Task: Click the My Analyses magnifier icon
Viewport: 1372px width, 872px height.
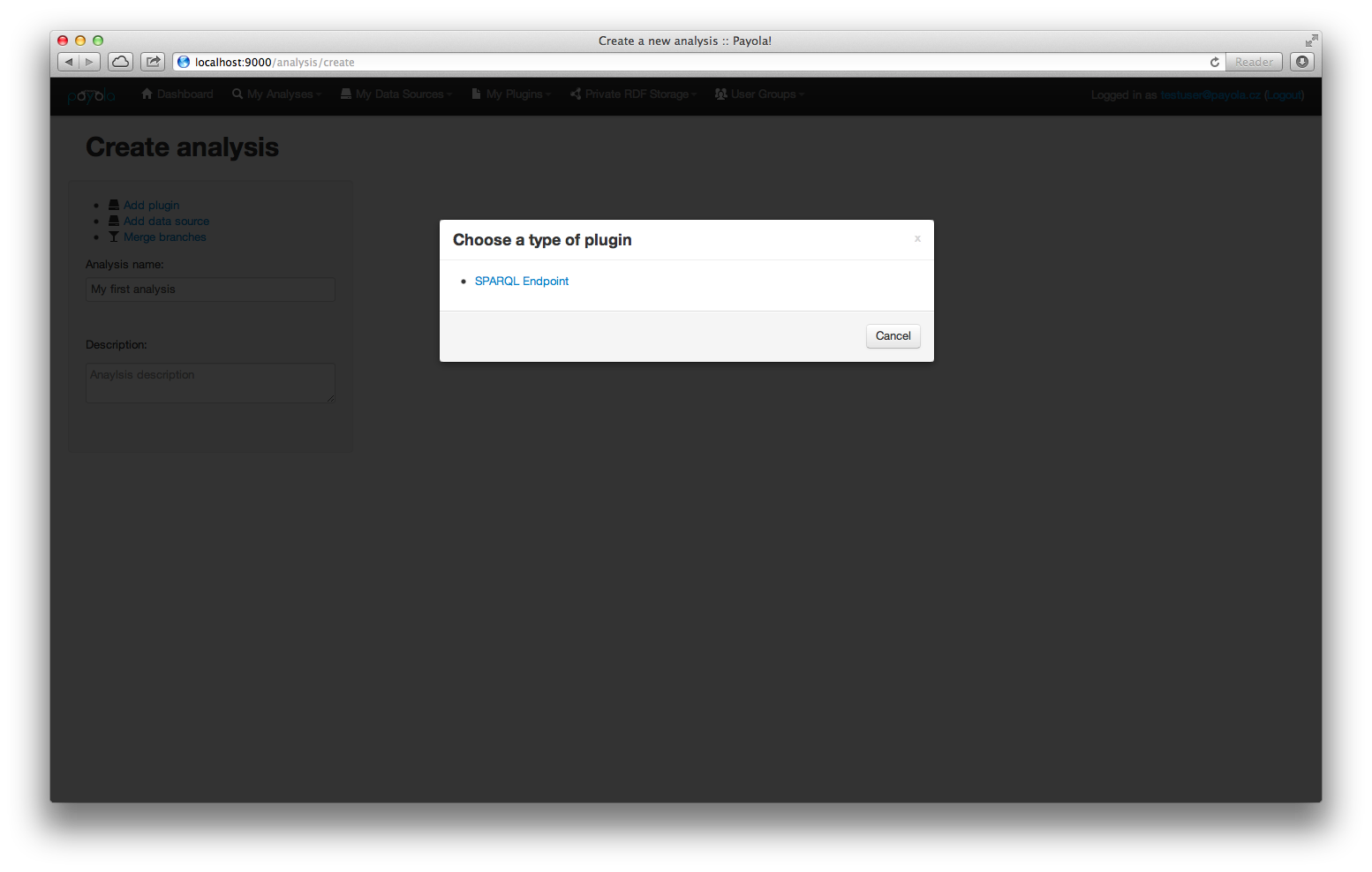Action: point(237,94)
